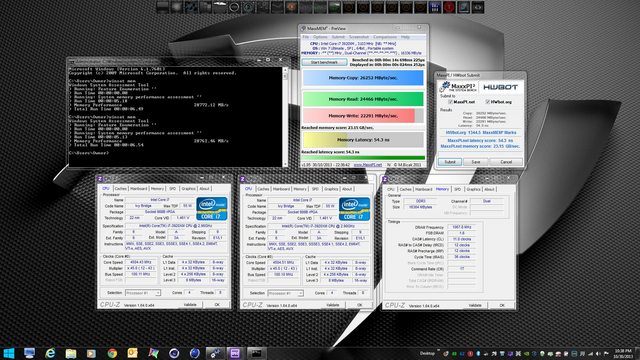The height and width of the screenshot is (360, 640).
Task: Open Selection dropdown in middle CPU-Z window
Action: (285, 293)
